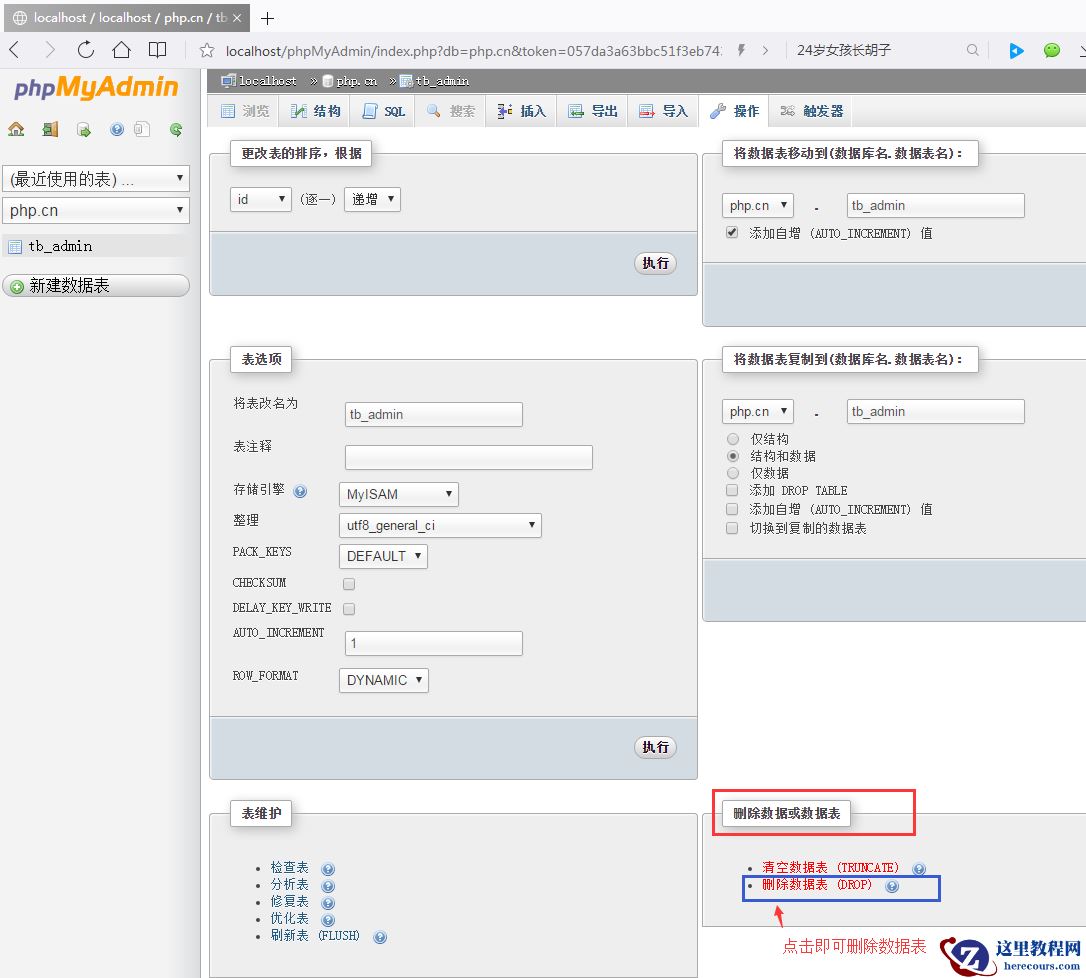Open phpMyAdmin home icon in sidebar
The height and width of the screenshot is (978, 1086).
(16, 130)
